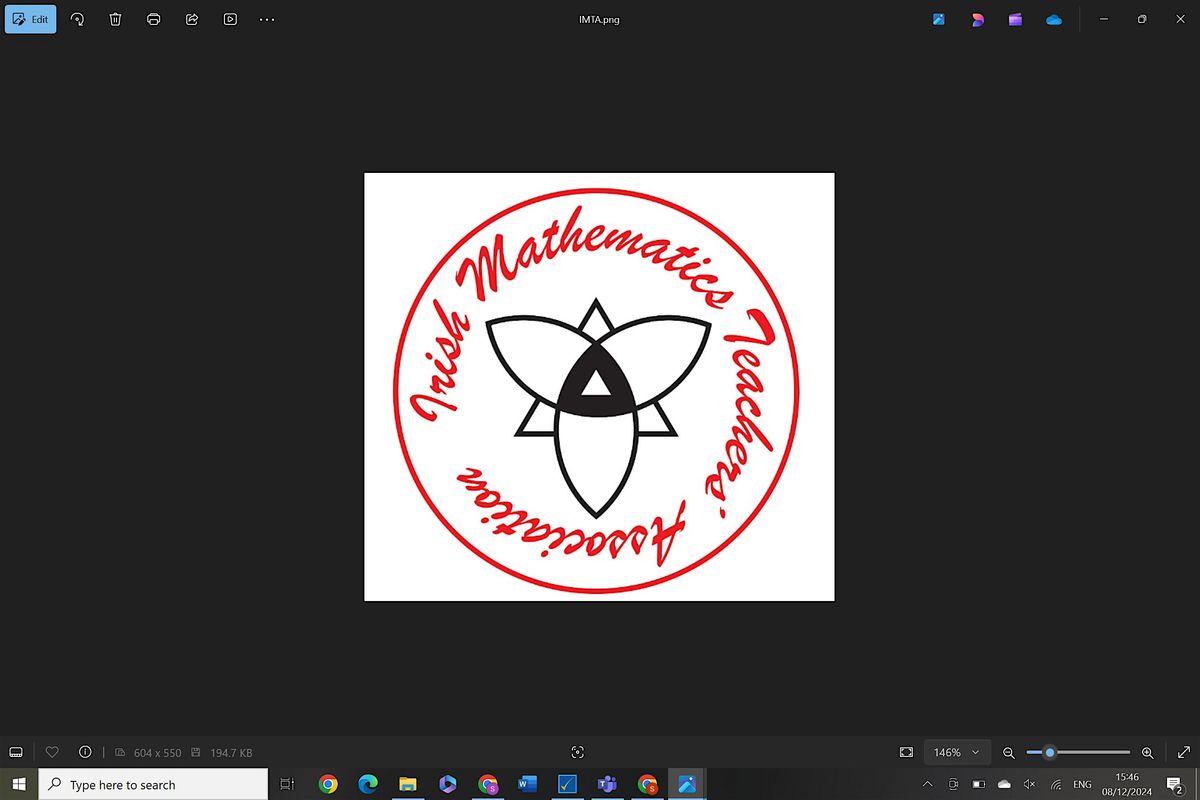Open OneDrive from the cloud icon
This screenshot has width=1200, height=800.
(1053, 19)
